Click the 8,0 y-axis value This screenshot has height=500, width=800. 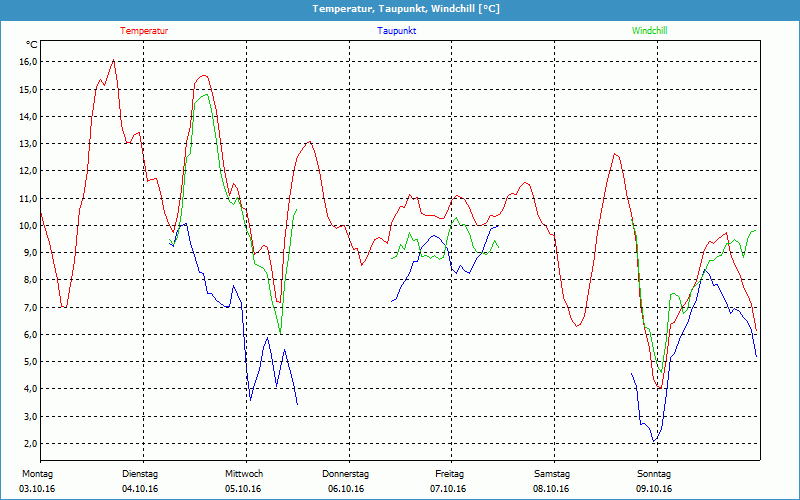(31, 280)
